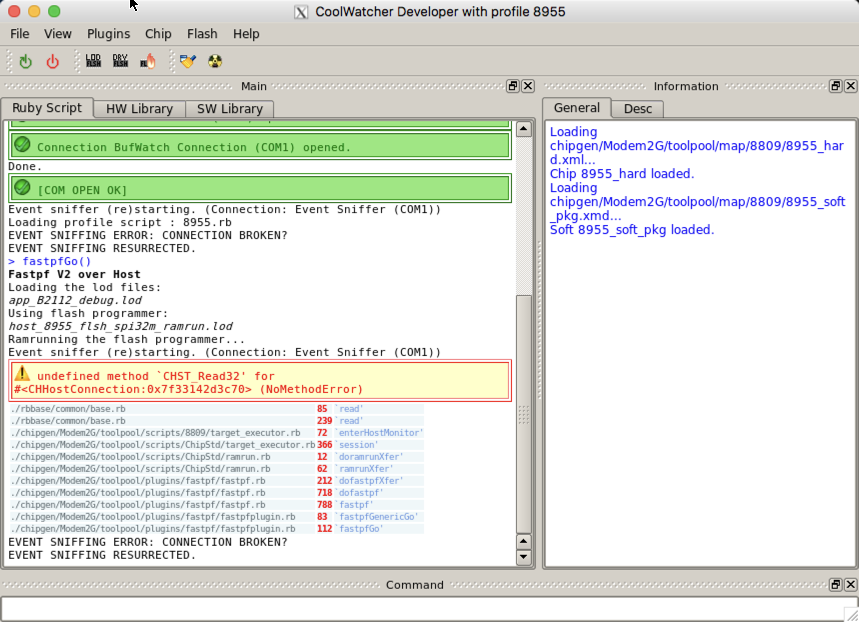Click the 'enterHostMonitor' stack trace entry
This screenshot has width=859, height=622.
coord(379,433)
